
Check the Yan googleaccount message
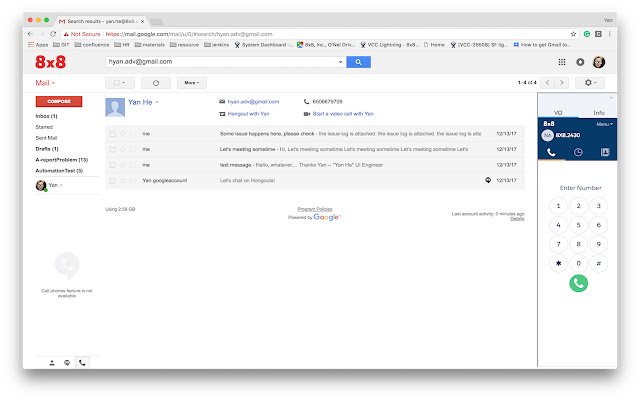pos(112,180)
